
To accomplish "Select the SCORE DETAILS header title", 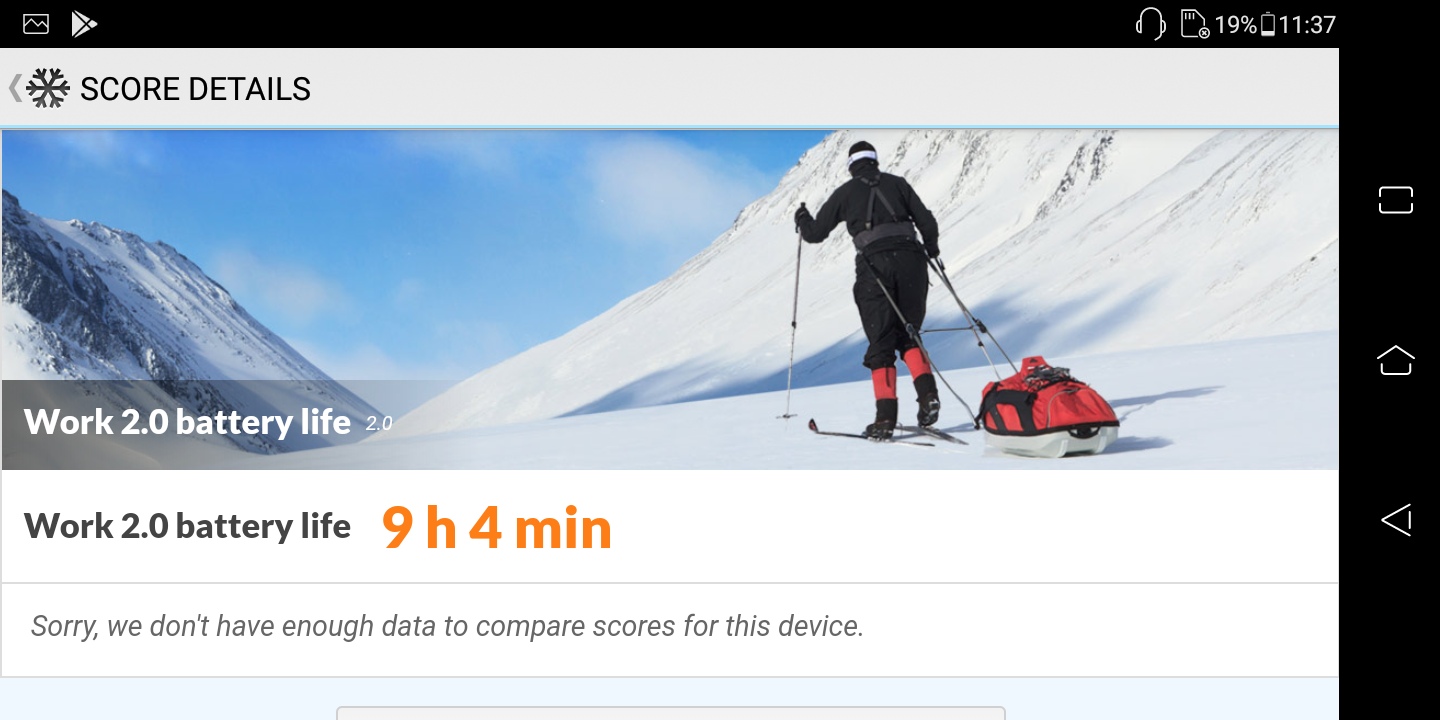I will (x=195, y=89).
